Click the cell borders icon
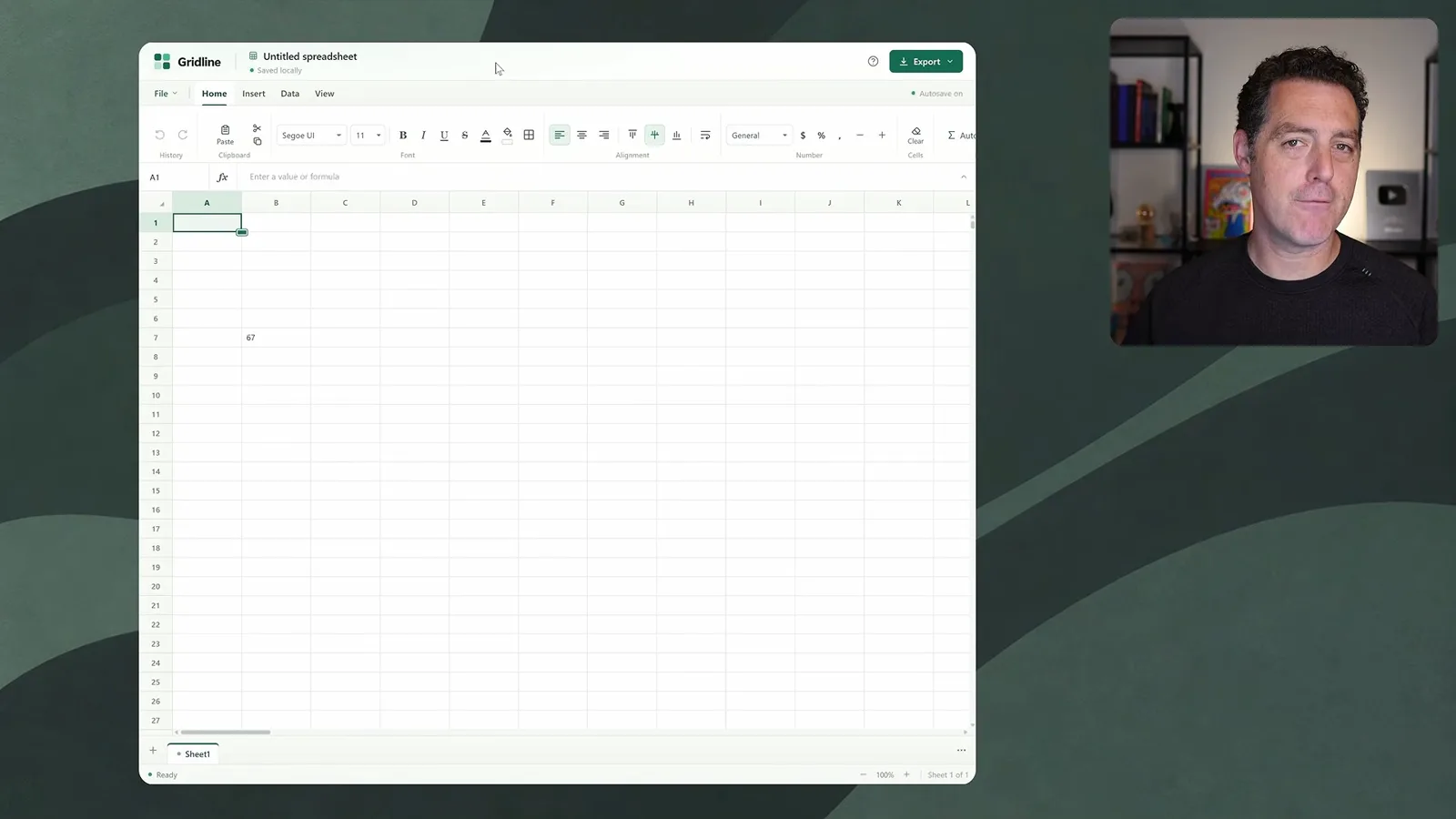Image resolution: width=1456 pixels, height=819 pixels. 529,135
